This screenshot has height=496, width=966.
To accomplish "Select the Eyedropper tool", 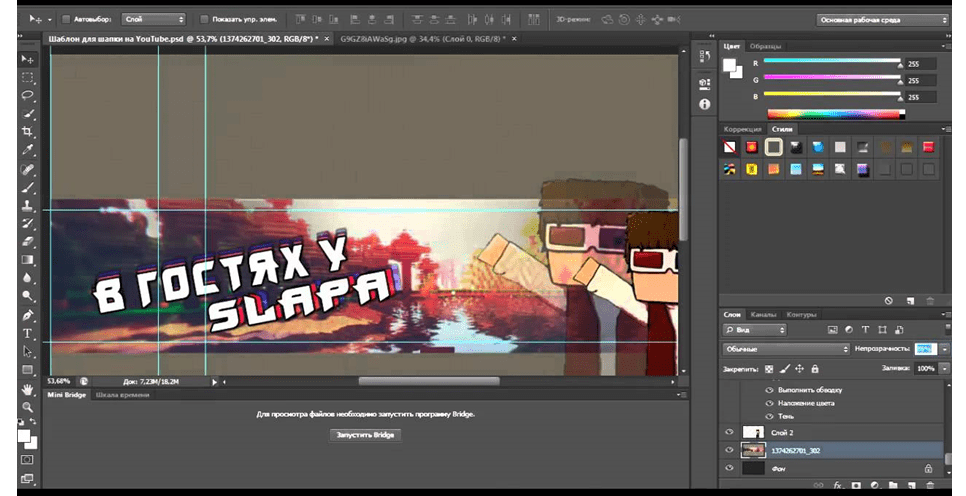I will click(x=27, y=150).
